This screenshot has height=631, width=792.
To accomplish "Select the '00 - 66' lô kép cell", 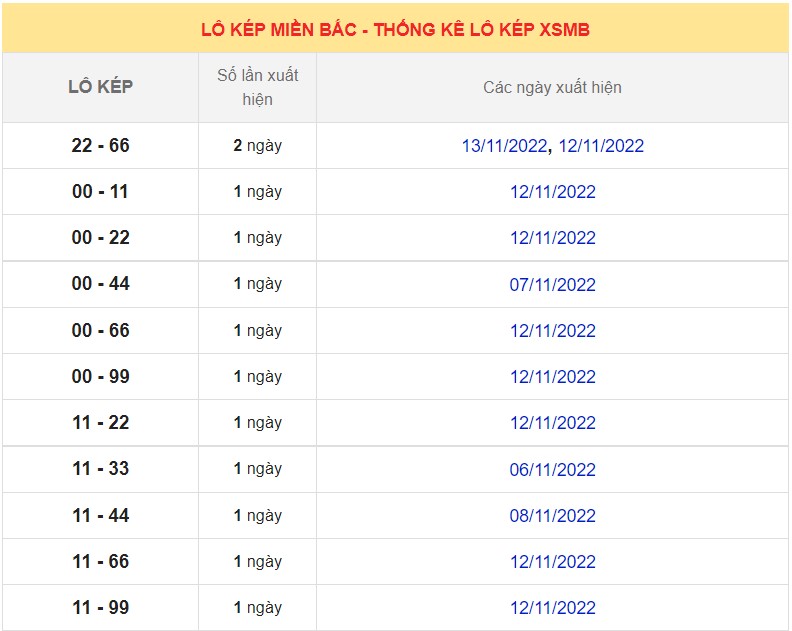I will (101, 330).
